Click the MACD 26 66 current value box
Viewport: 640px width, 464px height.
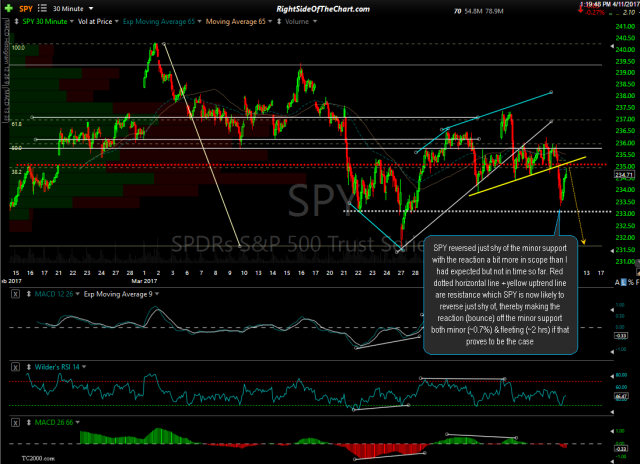pyautogui.click(x=621, y=449)
